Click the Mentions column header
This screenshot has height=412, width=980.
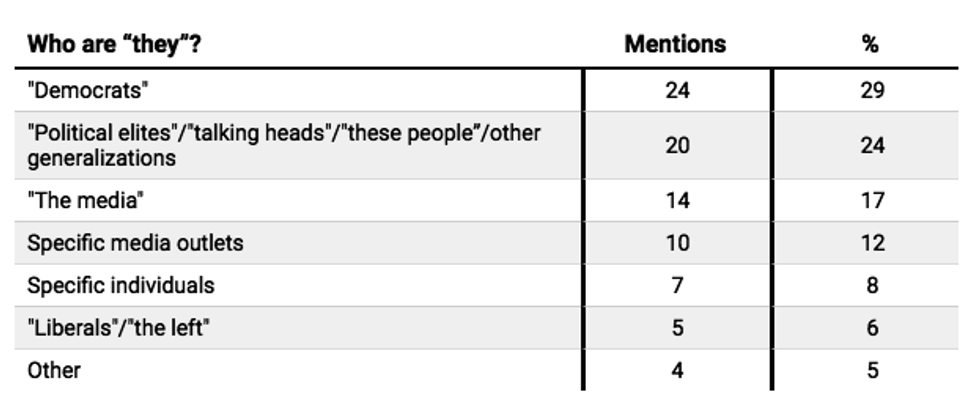pyautogui.click(x=676, y=45)
